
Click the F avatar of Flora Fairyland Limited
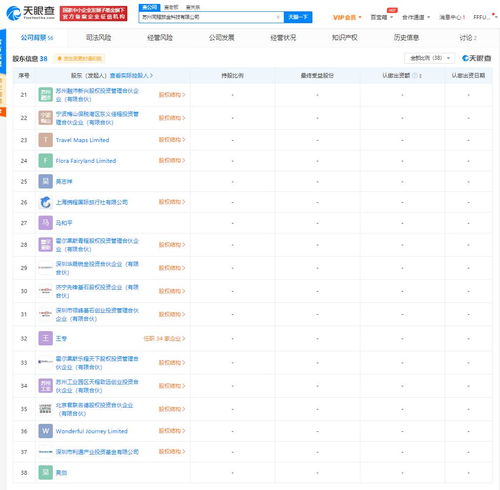(45, 161)
